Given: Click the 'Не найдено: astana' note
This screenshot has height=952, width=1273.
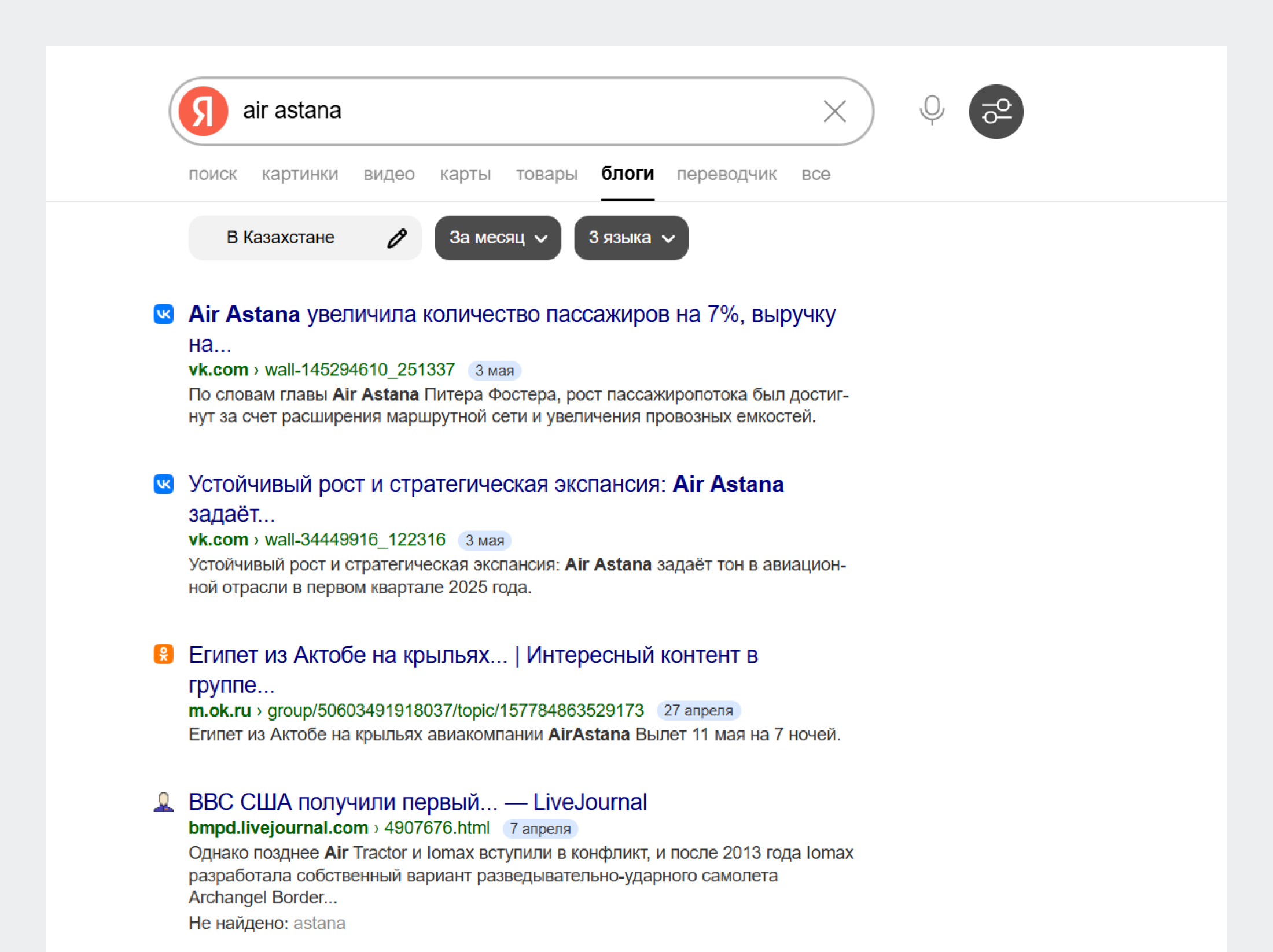Looking at the screenshot, I should (x=267, y=924).
